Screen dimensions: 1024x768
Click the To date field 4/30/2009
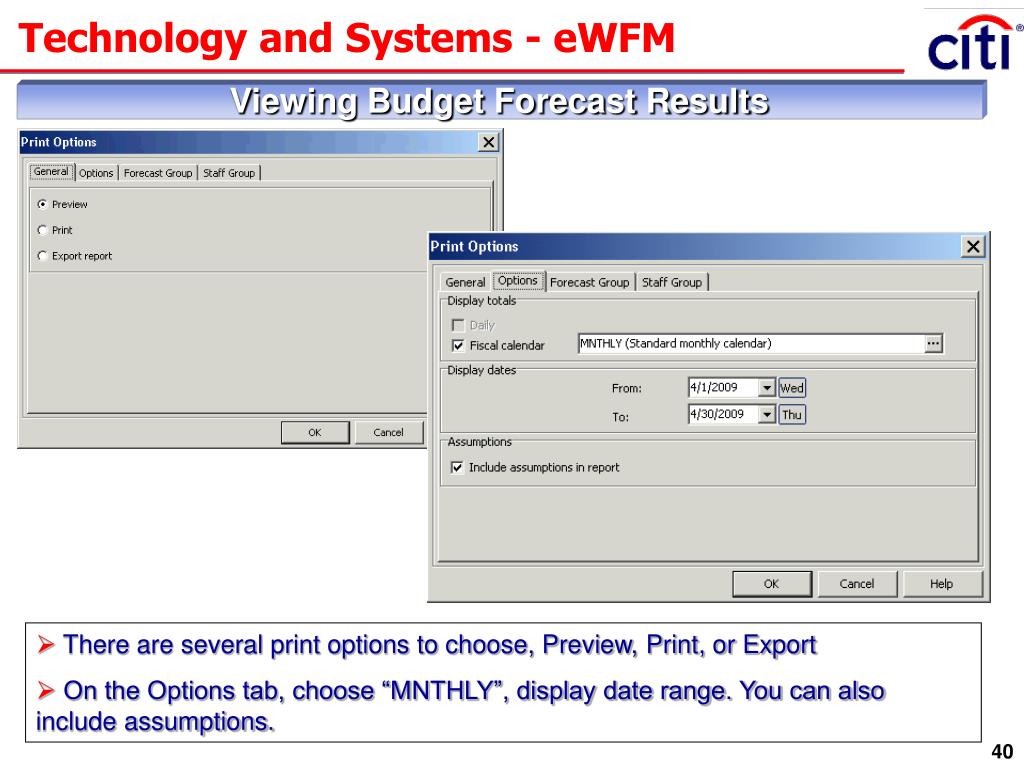tap(723, 415)
